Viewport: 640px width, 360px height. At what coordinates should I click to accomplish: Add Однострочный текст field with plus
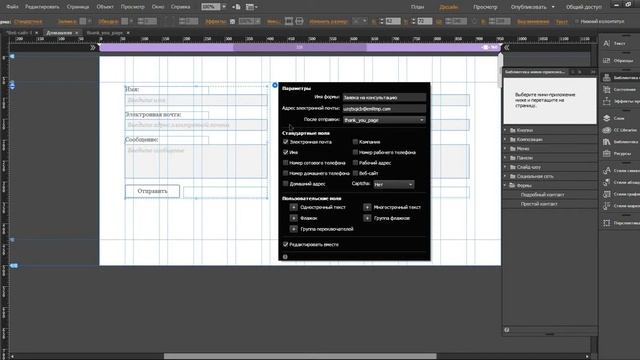[293, 207]
